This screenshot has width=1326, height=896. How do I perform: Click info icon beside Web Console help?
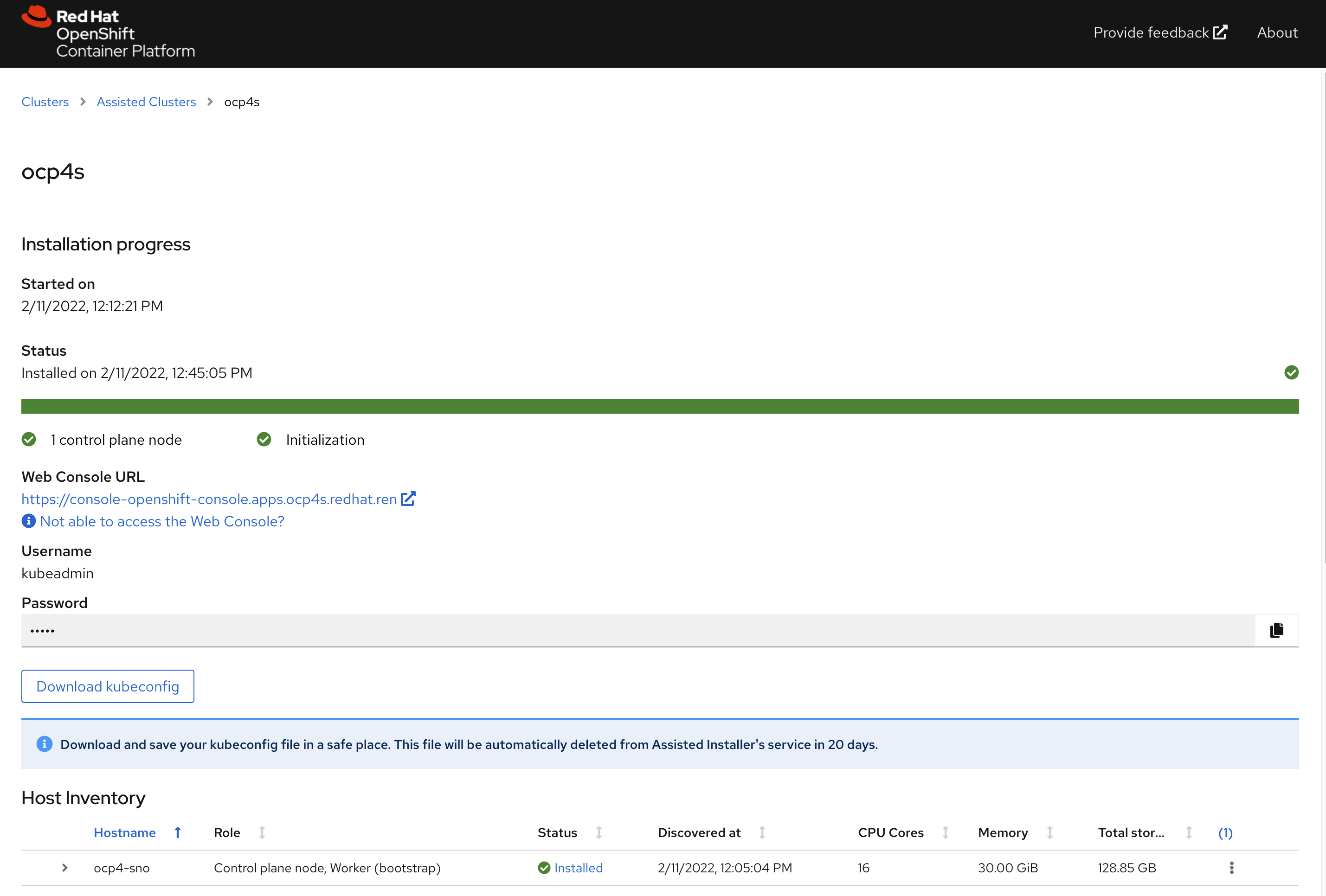[x=28, y=521]
